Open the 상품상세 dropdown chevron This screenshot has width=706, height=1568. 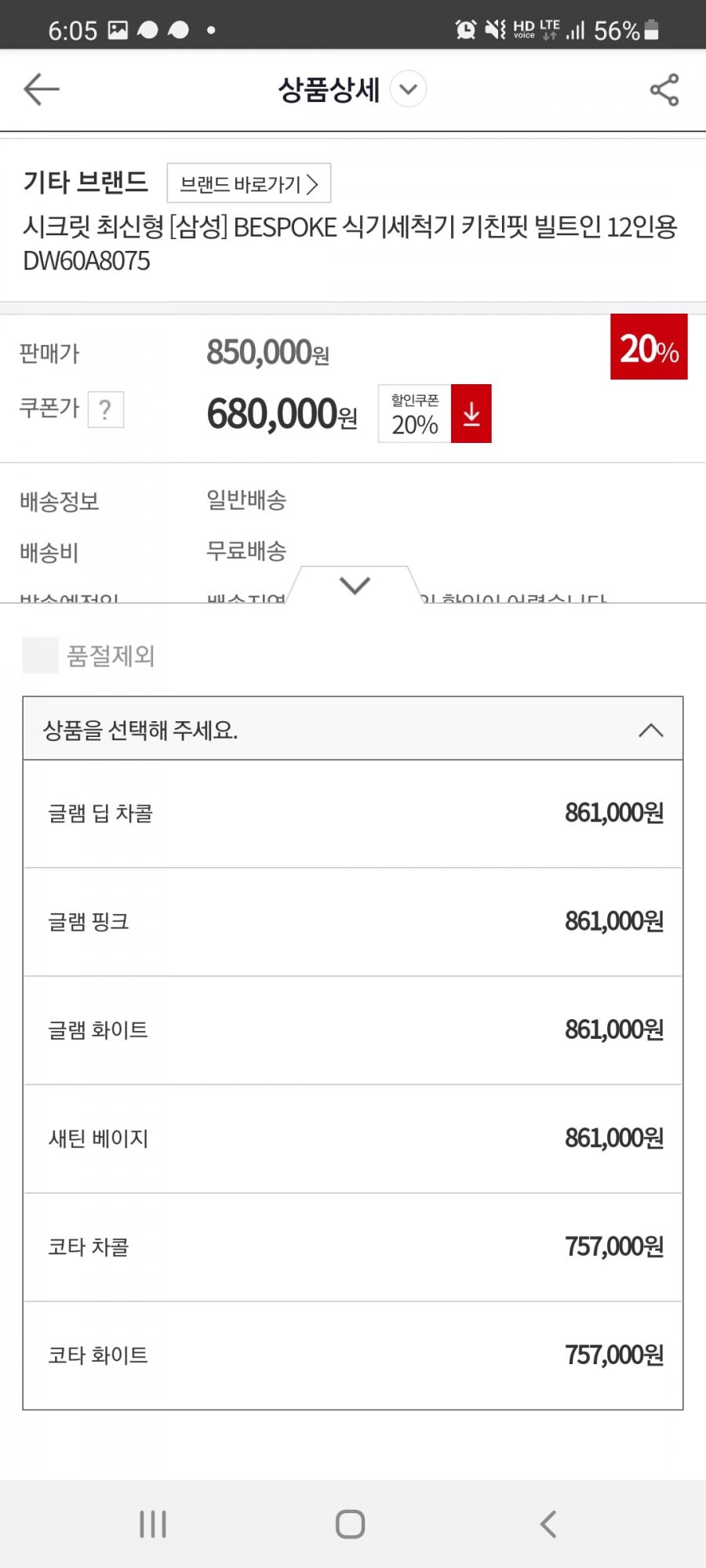[408, 89]
